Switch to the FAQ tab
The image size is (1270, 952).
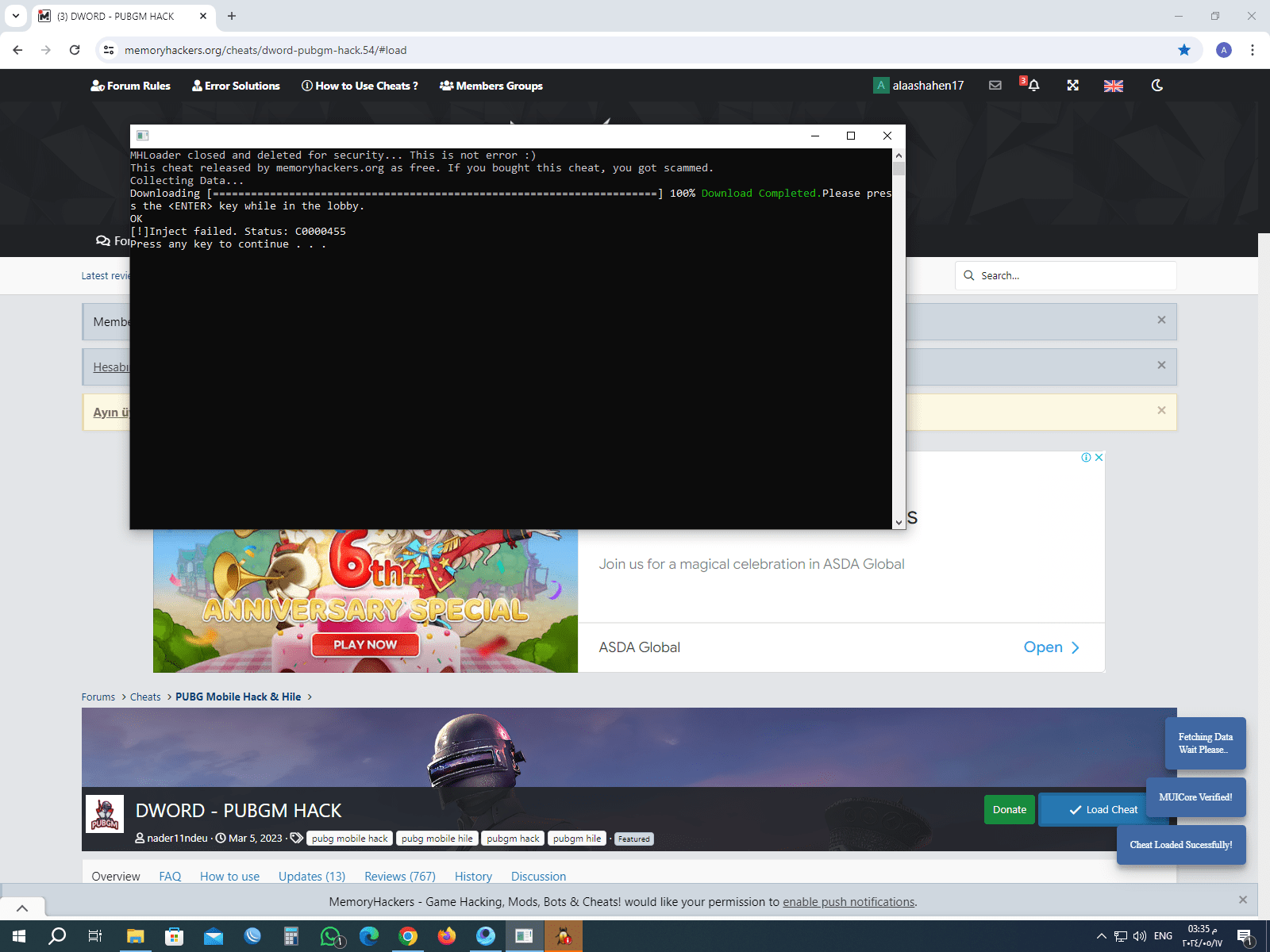(170, 876)
